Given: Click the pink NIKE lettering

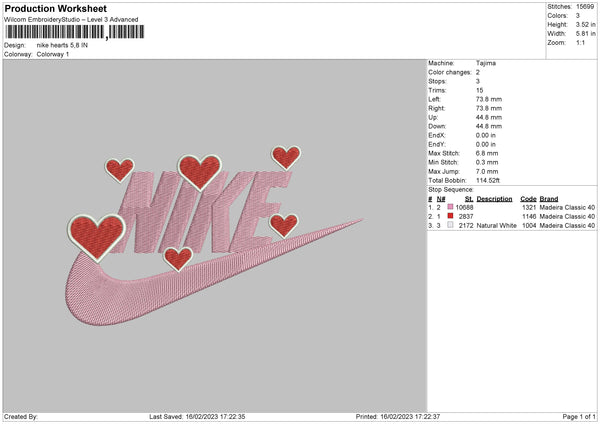Looking at the screenshot, I should (199, 212).
